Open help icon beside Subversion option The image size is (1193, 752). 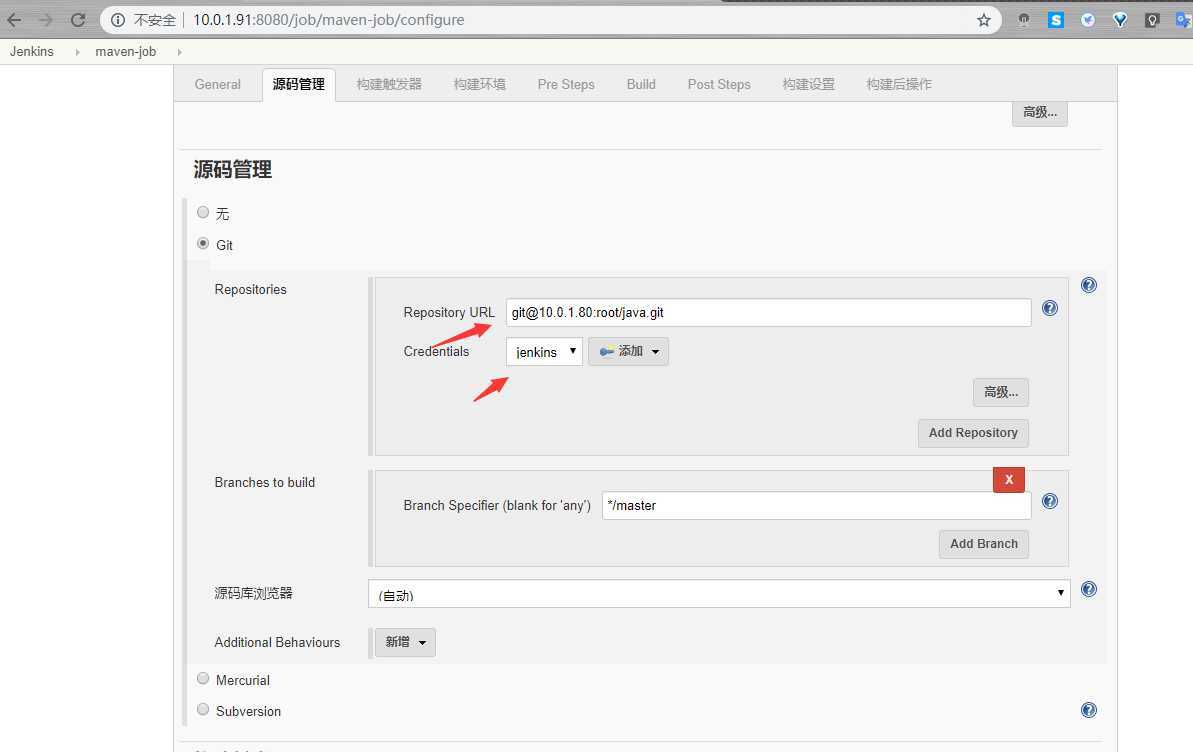tap(1089, 710)
